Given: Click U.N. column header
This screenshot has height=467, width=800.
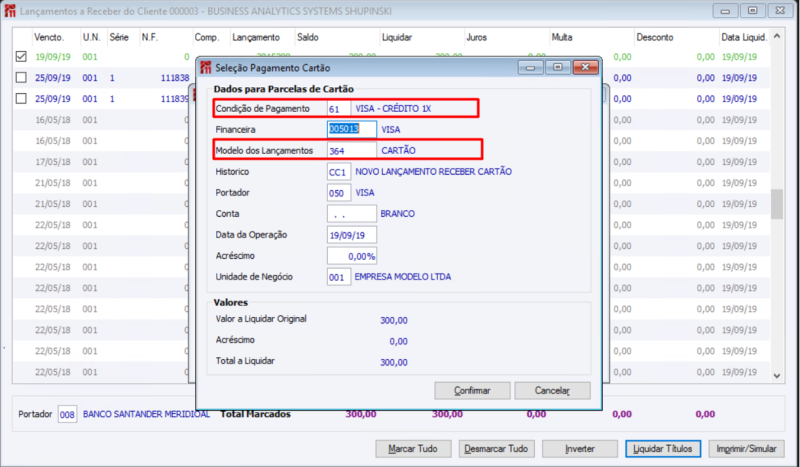Looking at the screenshot, I should click(92, 37).
